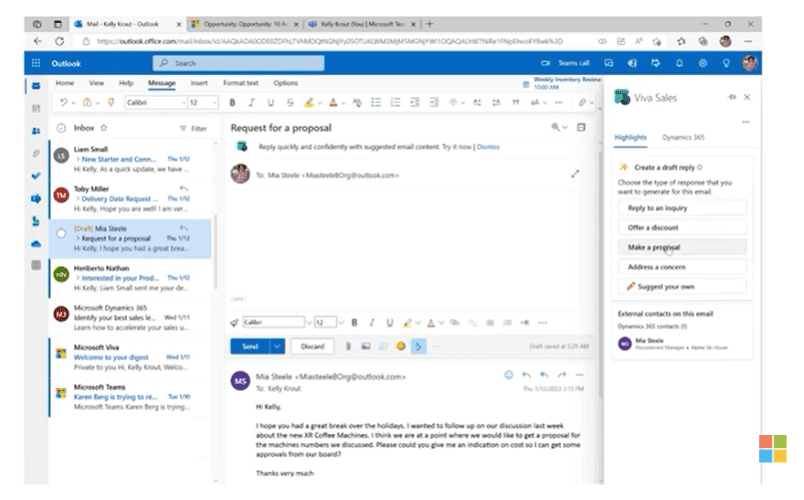Insert emoji in compose bar
This screenshot has width=804, height=500.
400,346
